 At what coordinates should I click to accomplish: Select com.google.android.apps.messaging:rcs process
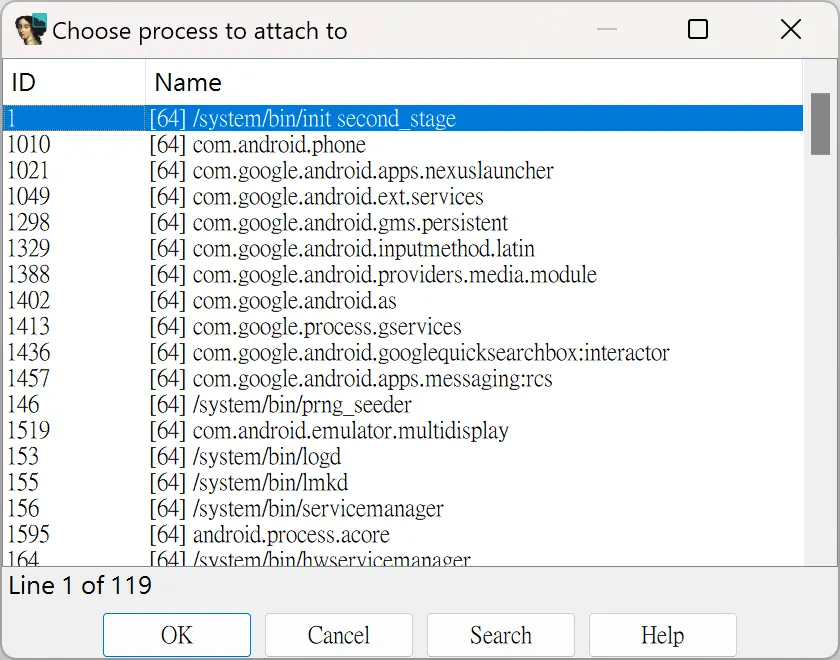click(x=403, y=378)
